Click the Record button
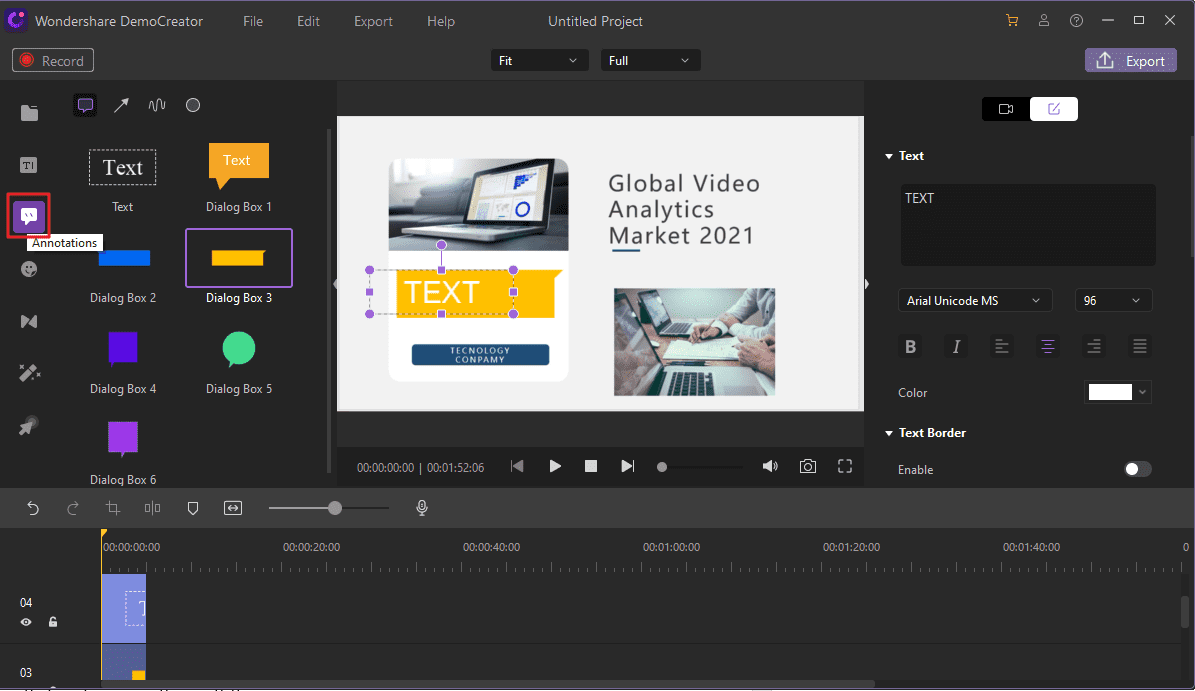Image resolution: width=1195 pixels, height=691 pixels. coord(53,61)
